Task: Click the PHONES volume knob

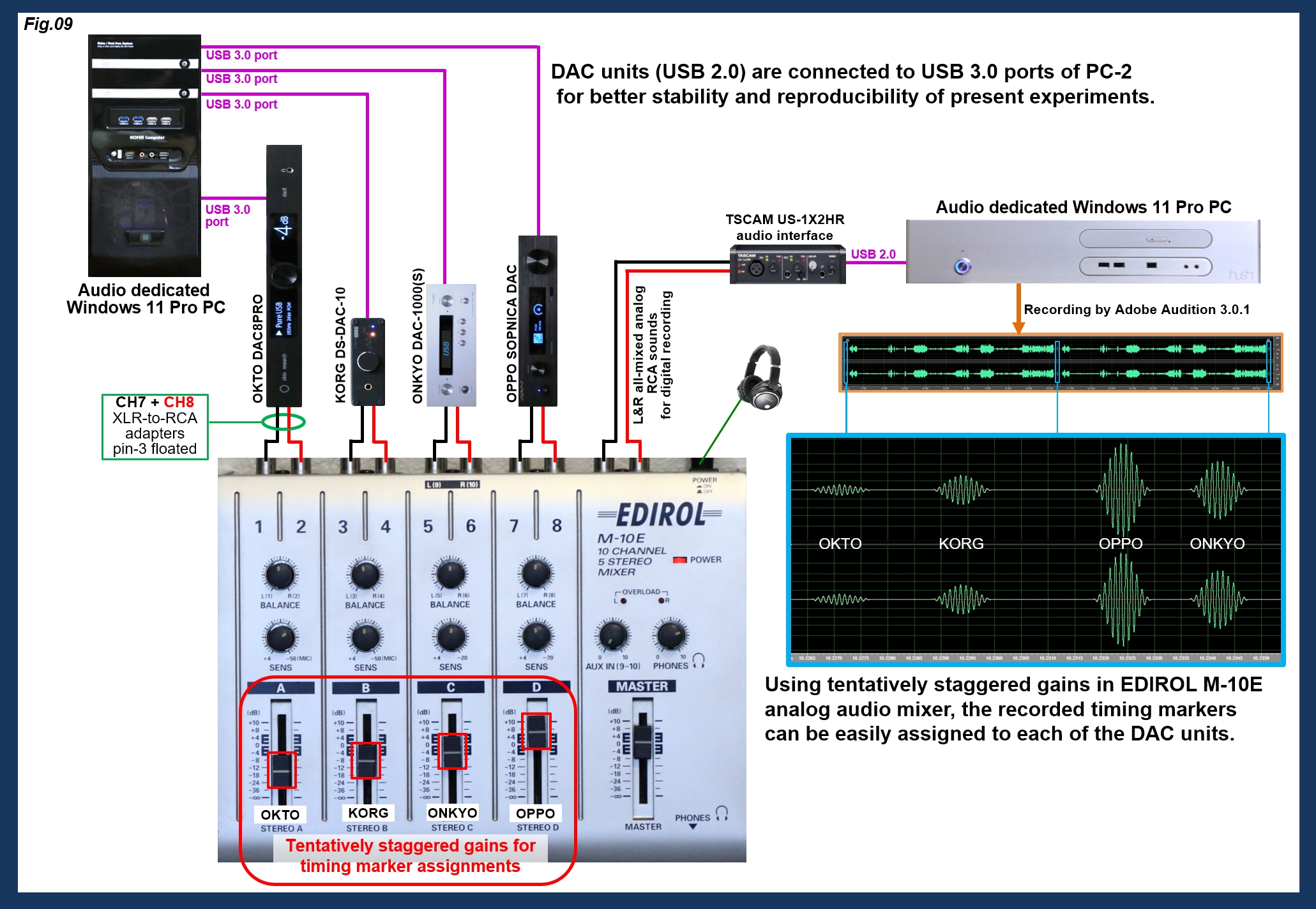Action: pos(670,635)
